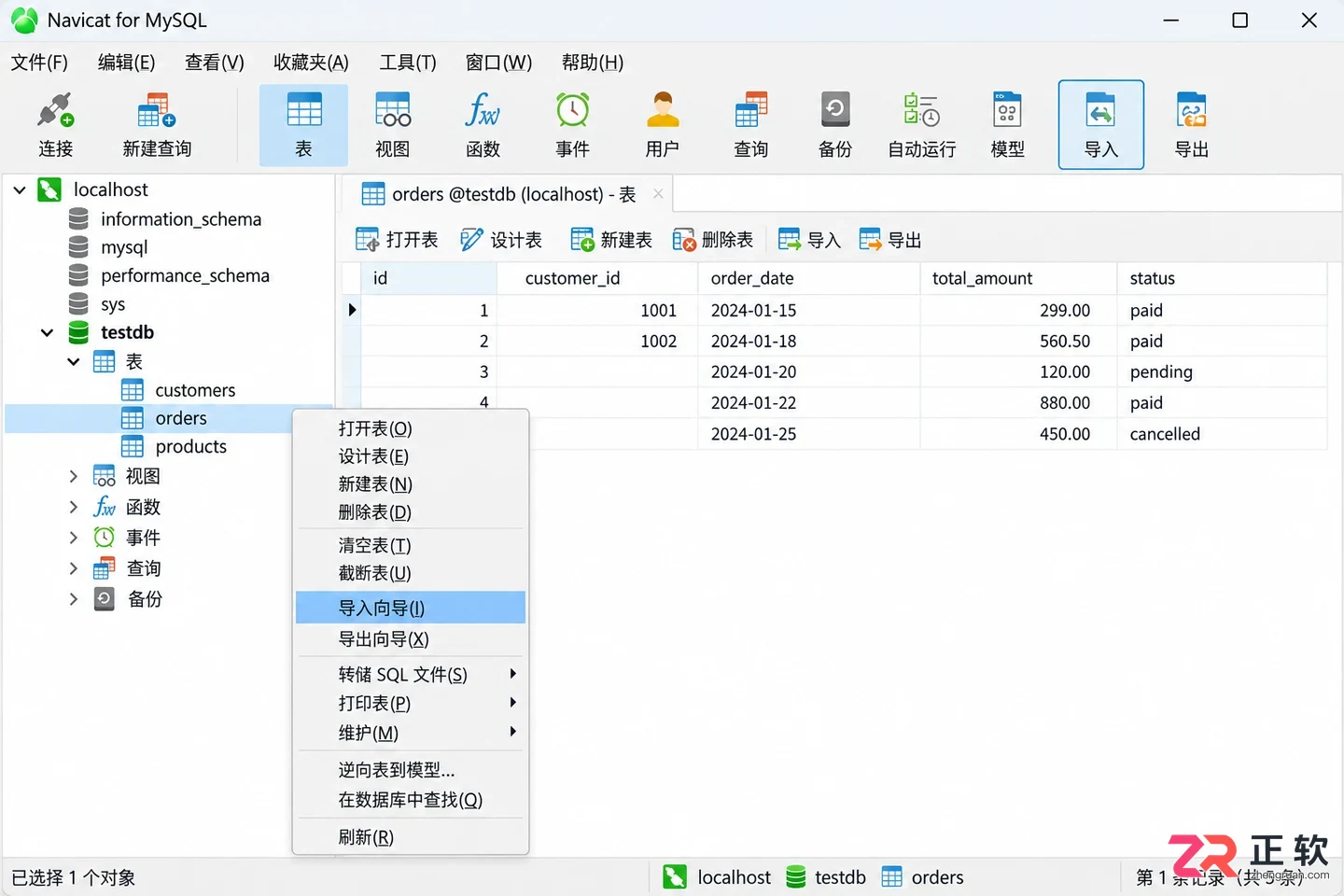Click 删除表 in the object toolbar
The image size is (1344, 896).
[x=713, y=240]
